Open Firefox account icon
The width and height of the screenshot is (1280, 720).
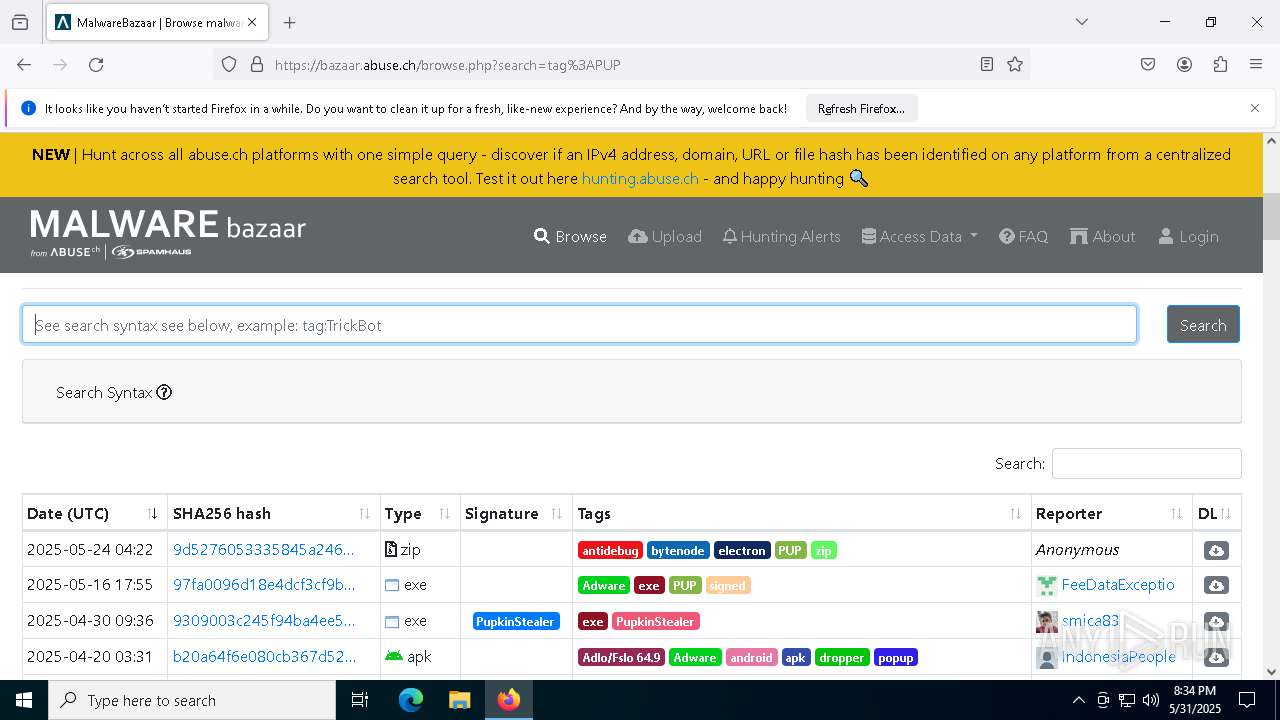point(1184,64)
